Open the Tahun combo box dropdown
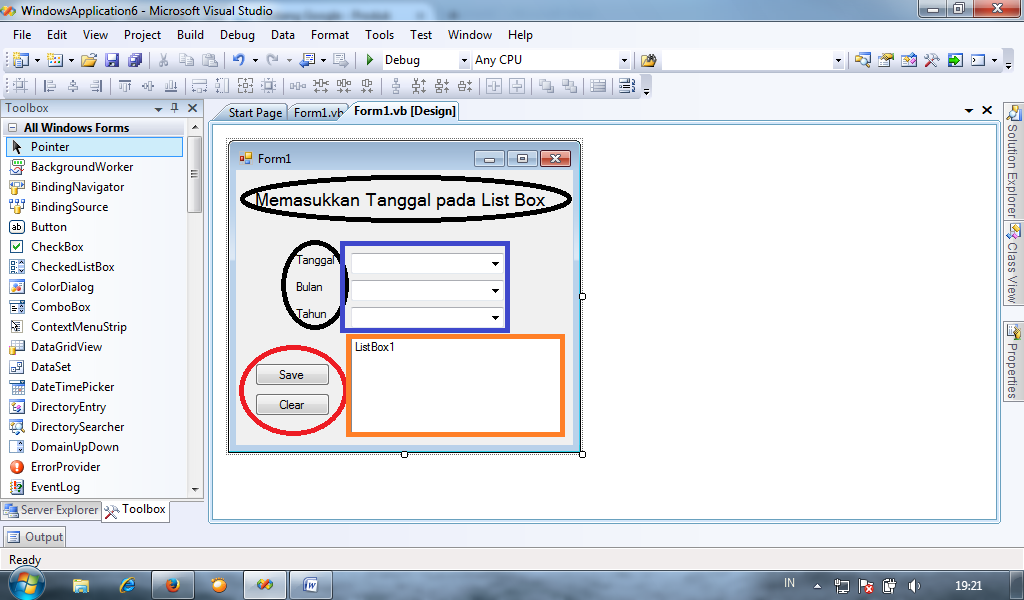Viewport: 1024px width, 600px height. coord(495,317)
